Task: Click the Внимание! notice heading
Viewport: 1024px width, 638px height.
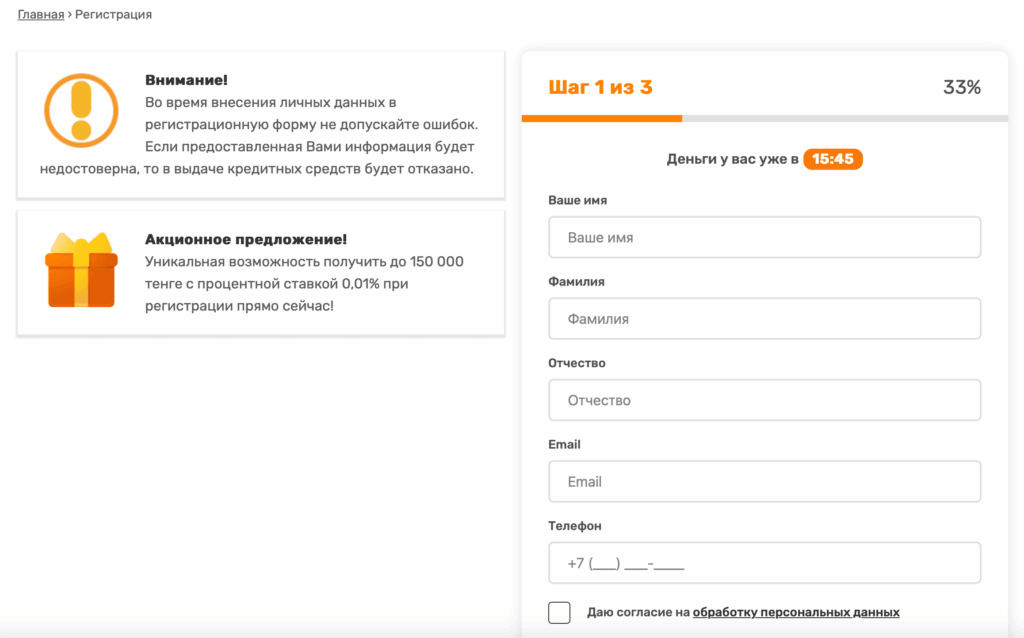Action: tap(186, 80)
